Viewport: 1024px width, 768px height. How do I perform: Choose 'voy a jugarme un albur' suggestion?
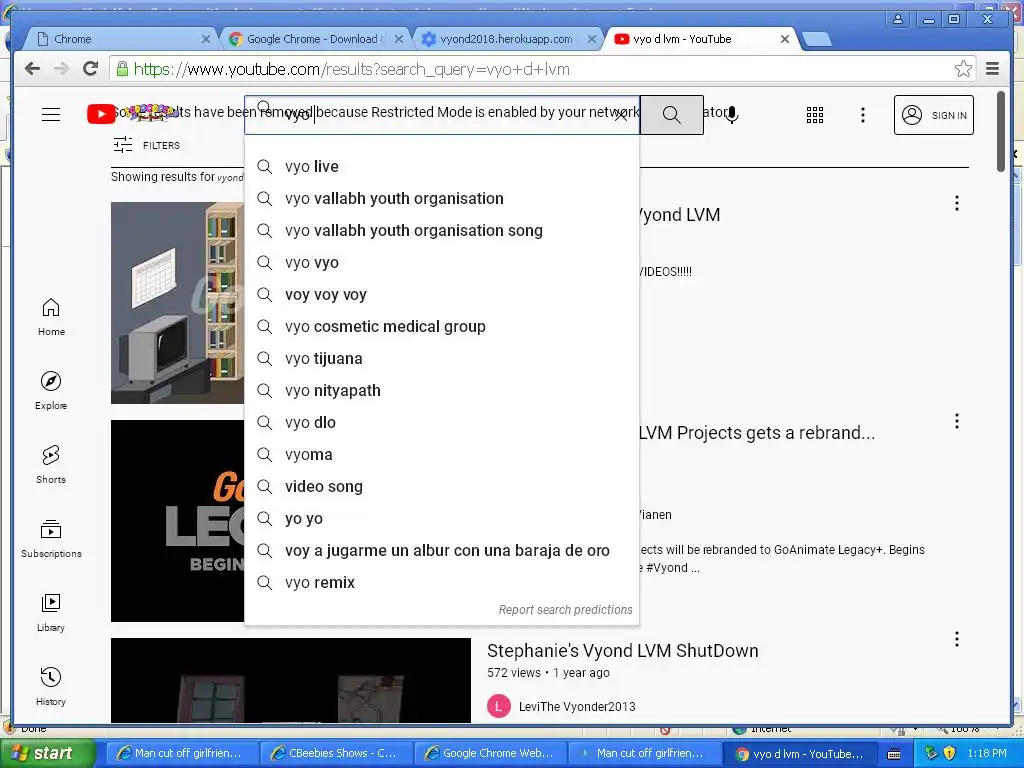coord(441,551)
